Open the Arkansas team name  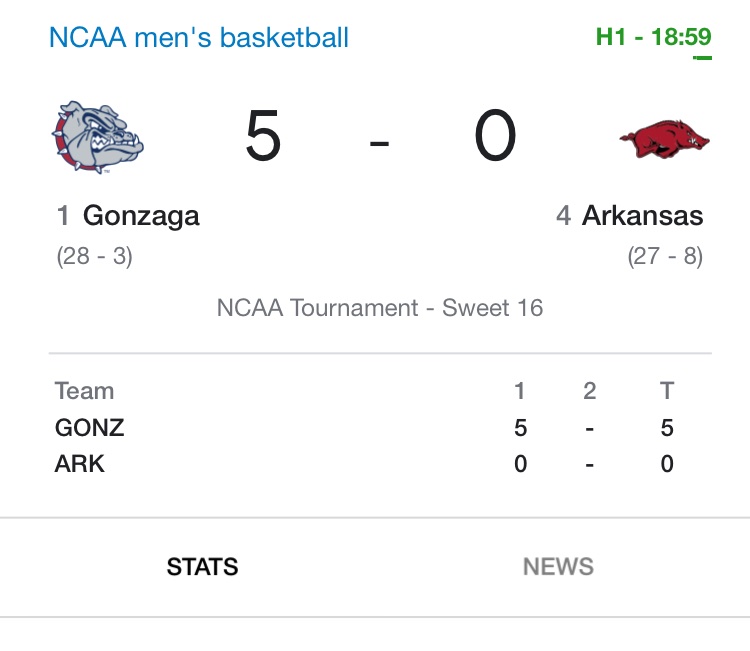[x=642, y=215]
